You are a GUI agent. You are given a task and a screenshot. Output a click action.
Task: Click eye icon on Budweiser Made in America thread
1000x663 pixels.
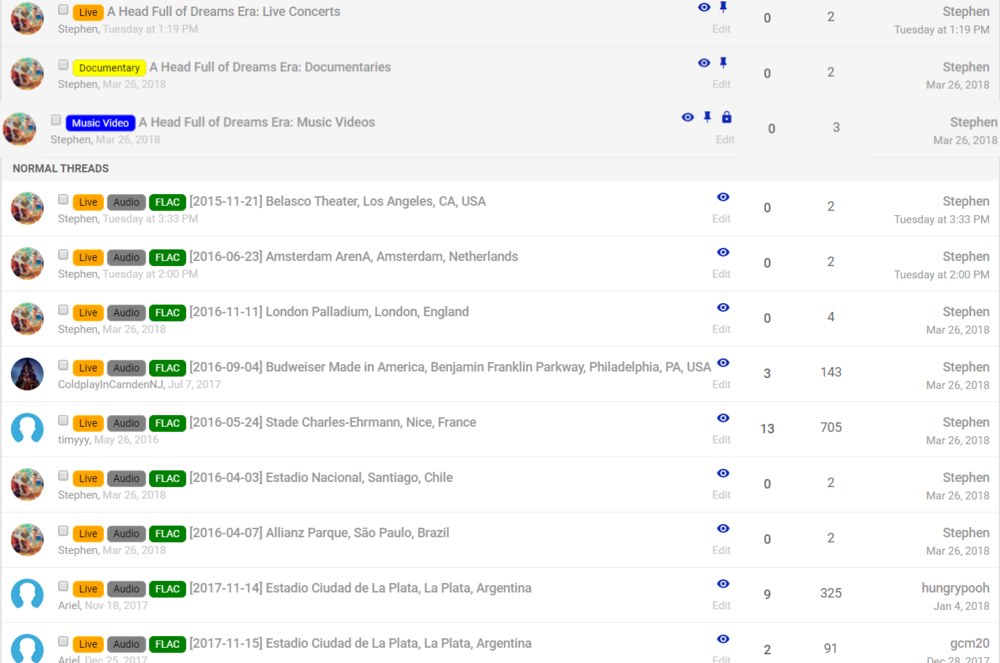[723, 363]
